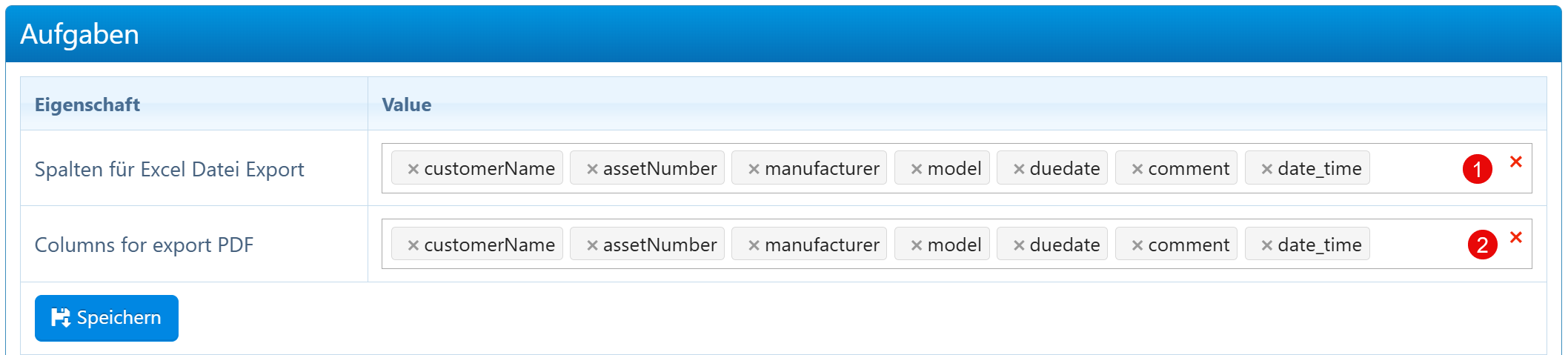The width and height of the screenshot is (1568, 355).
Task: Remove model tag from Excel export row
Action: [917, 169]
